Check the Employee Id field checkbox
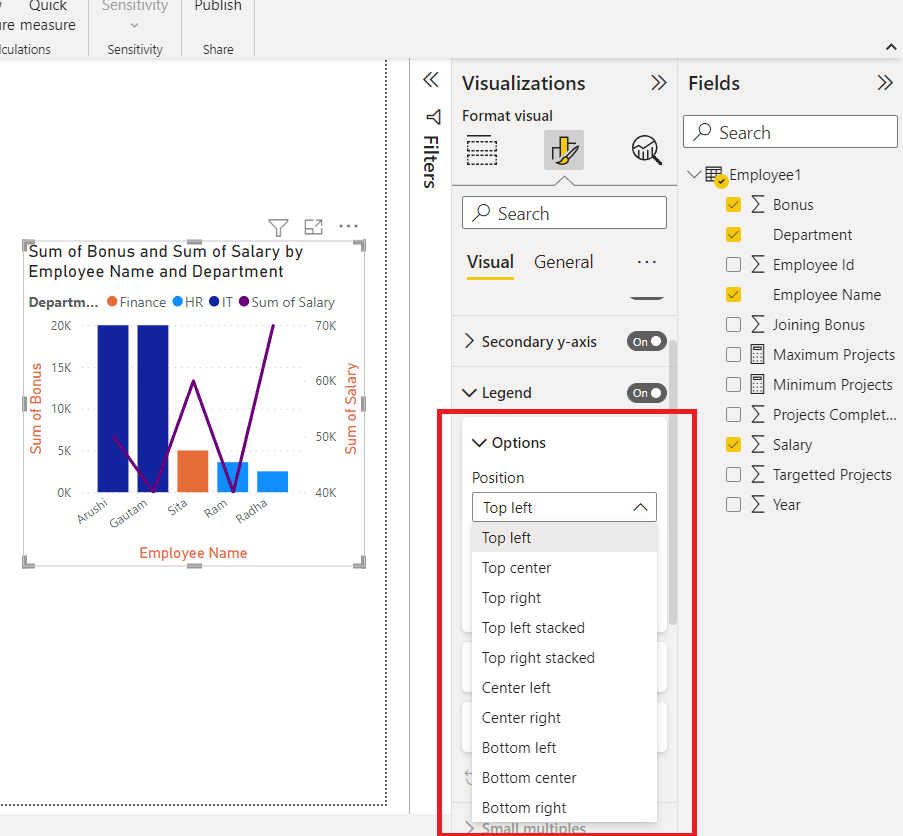This screenshot has height=836, width=903. [x=733, y=264]
